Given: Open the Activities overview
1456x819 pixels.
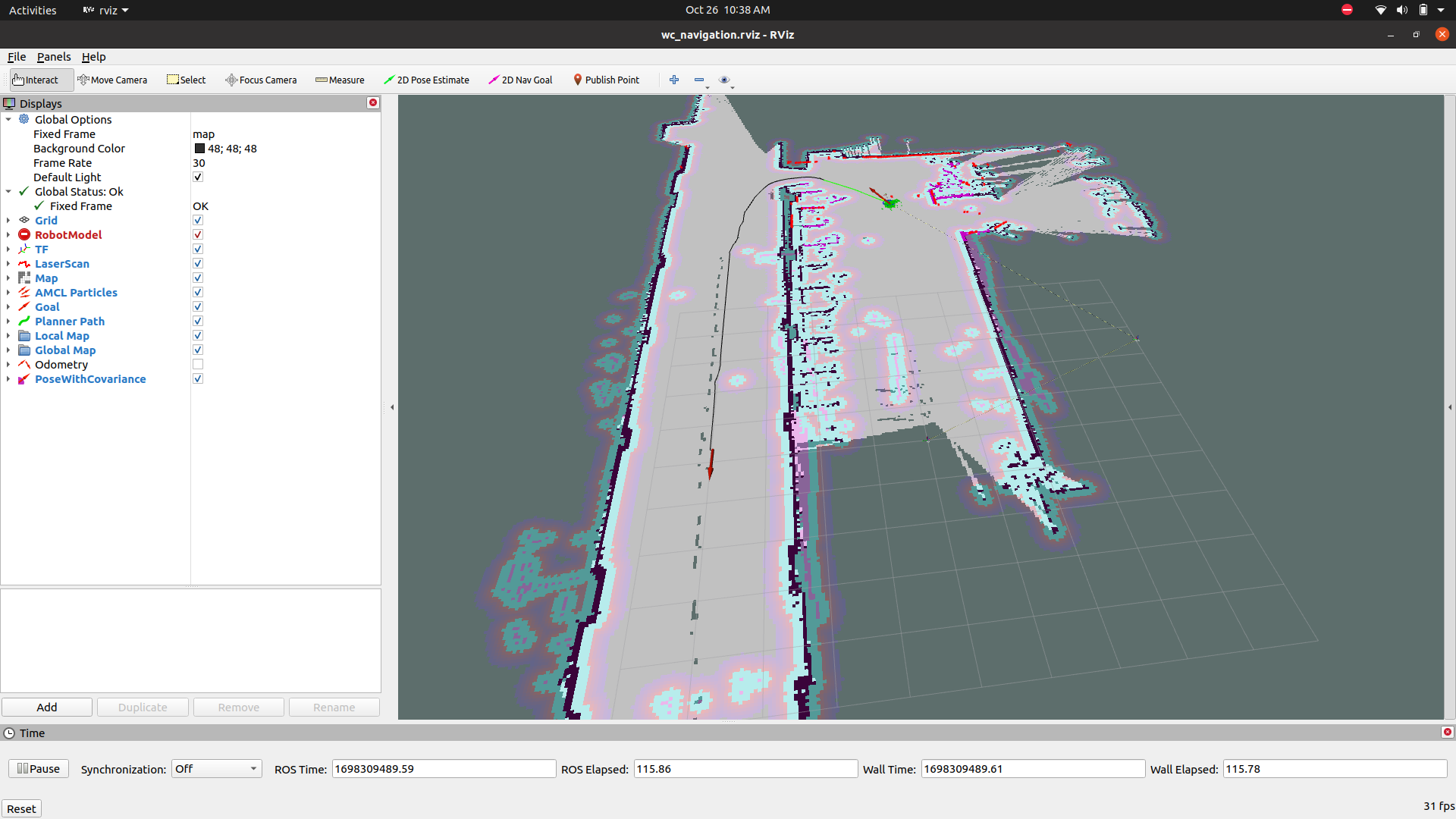Looking at the screenshot, I should [33, 10].
